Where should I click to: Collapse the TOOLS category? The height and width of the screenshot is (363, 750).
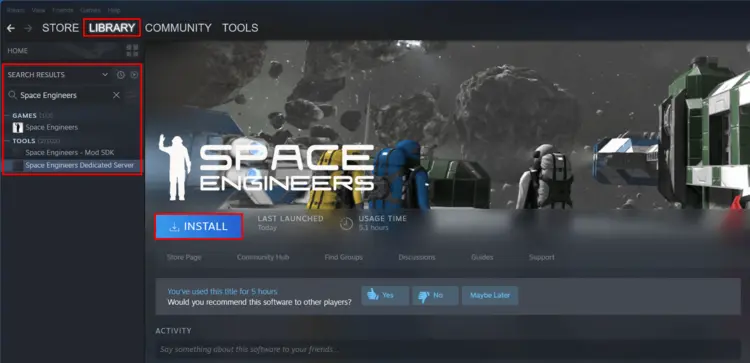click(8, 141)
